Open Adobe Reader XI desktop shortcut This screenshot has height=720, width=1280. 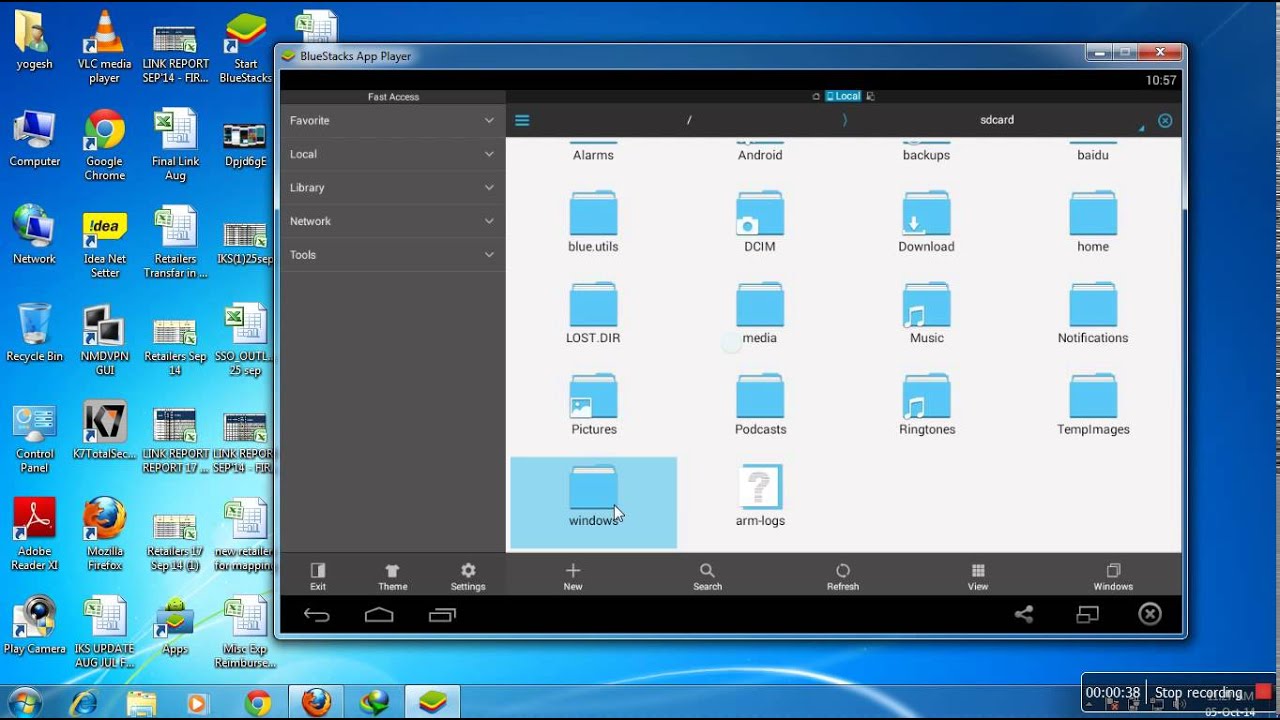point(34,535)
